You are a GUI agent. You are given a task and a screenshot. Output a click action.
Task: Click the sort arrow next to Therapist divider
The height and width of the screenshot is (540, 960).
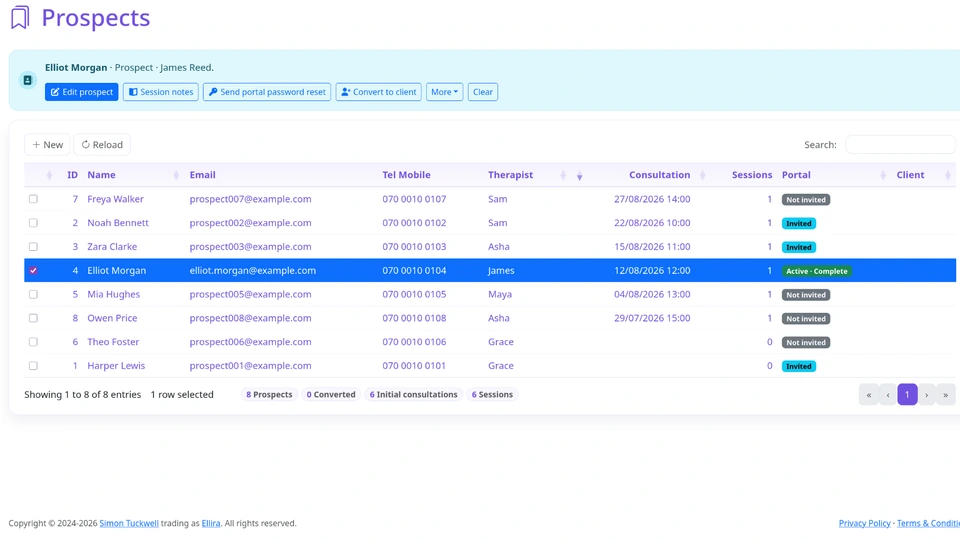click(579, 176)
